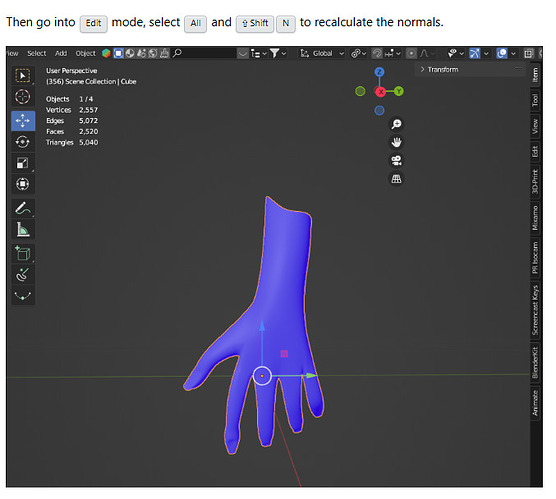Select the Measure tool
The width and height of the screenshot is (556, 499).
point(23,229)
